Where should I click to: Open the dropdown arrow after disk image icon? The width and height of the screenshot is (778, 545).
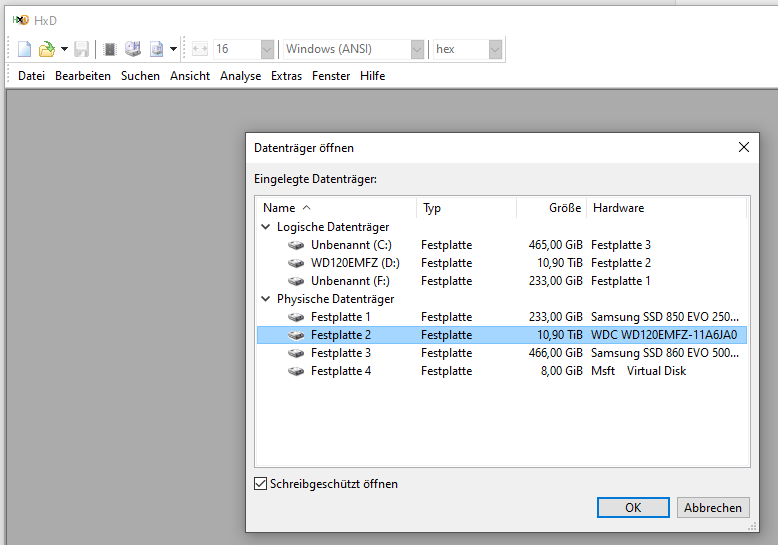click(x=173, y=49)
